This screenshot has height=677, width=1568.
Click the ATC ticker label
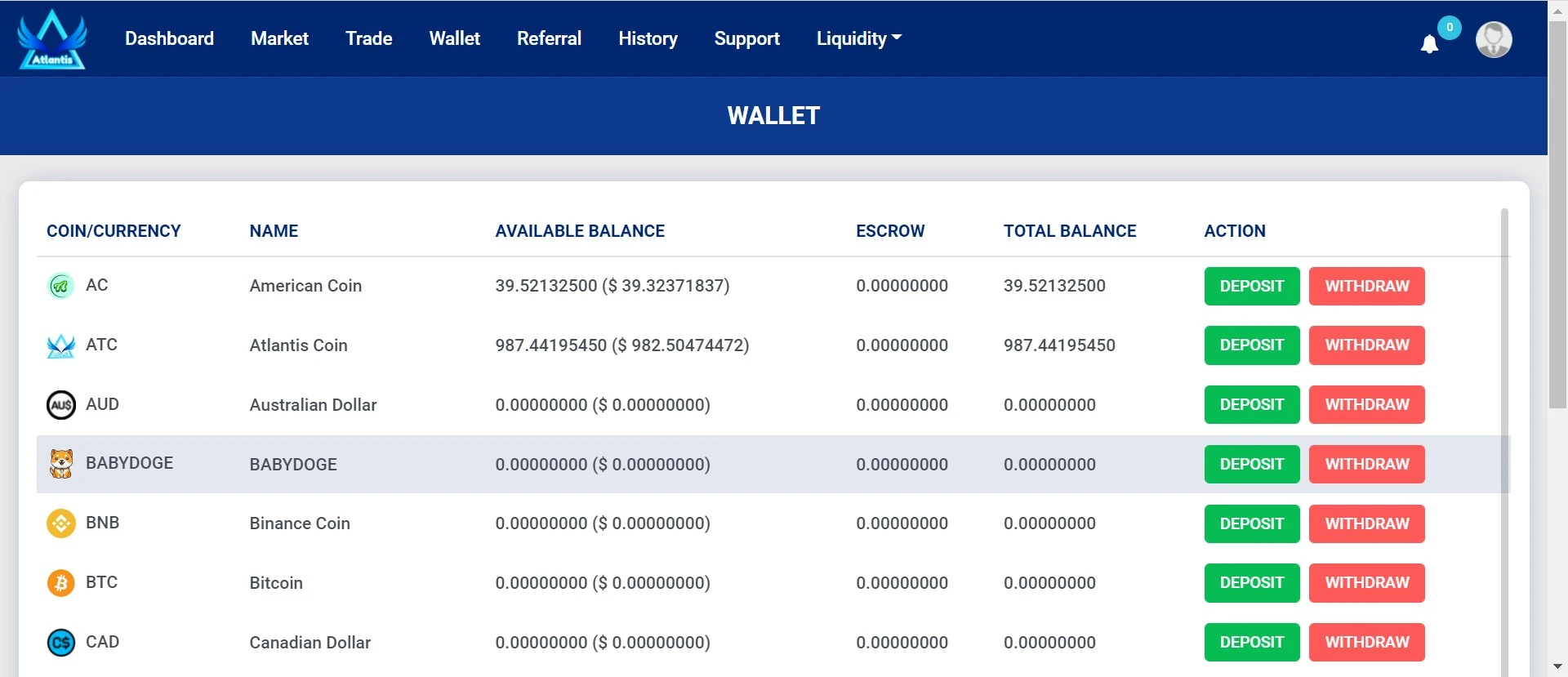[101, 345]
